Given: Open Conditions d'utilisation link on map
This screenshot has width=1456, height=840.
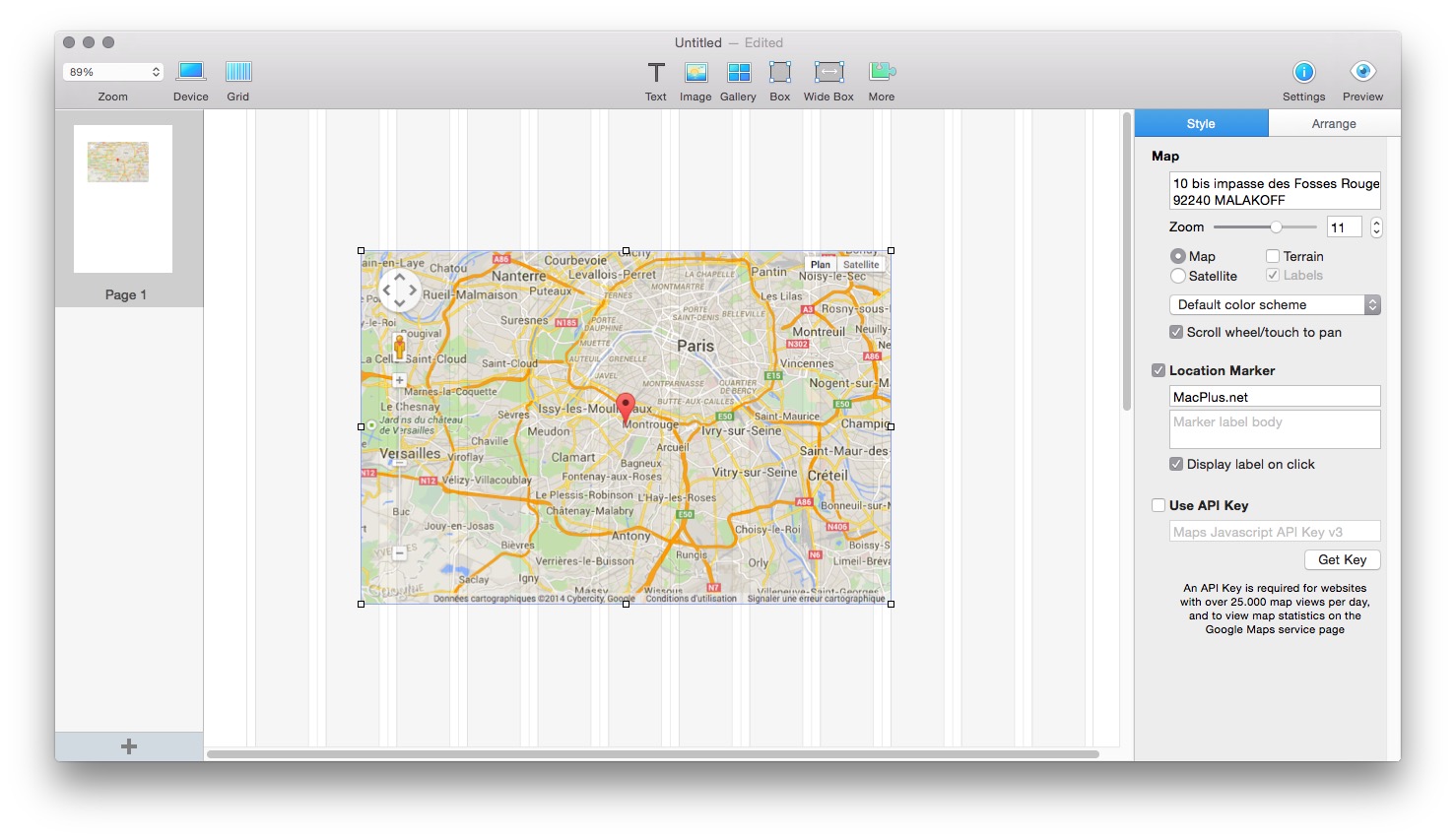Looking at the screenshot, I should tap(692, 599).
